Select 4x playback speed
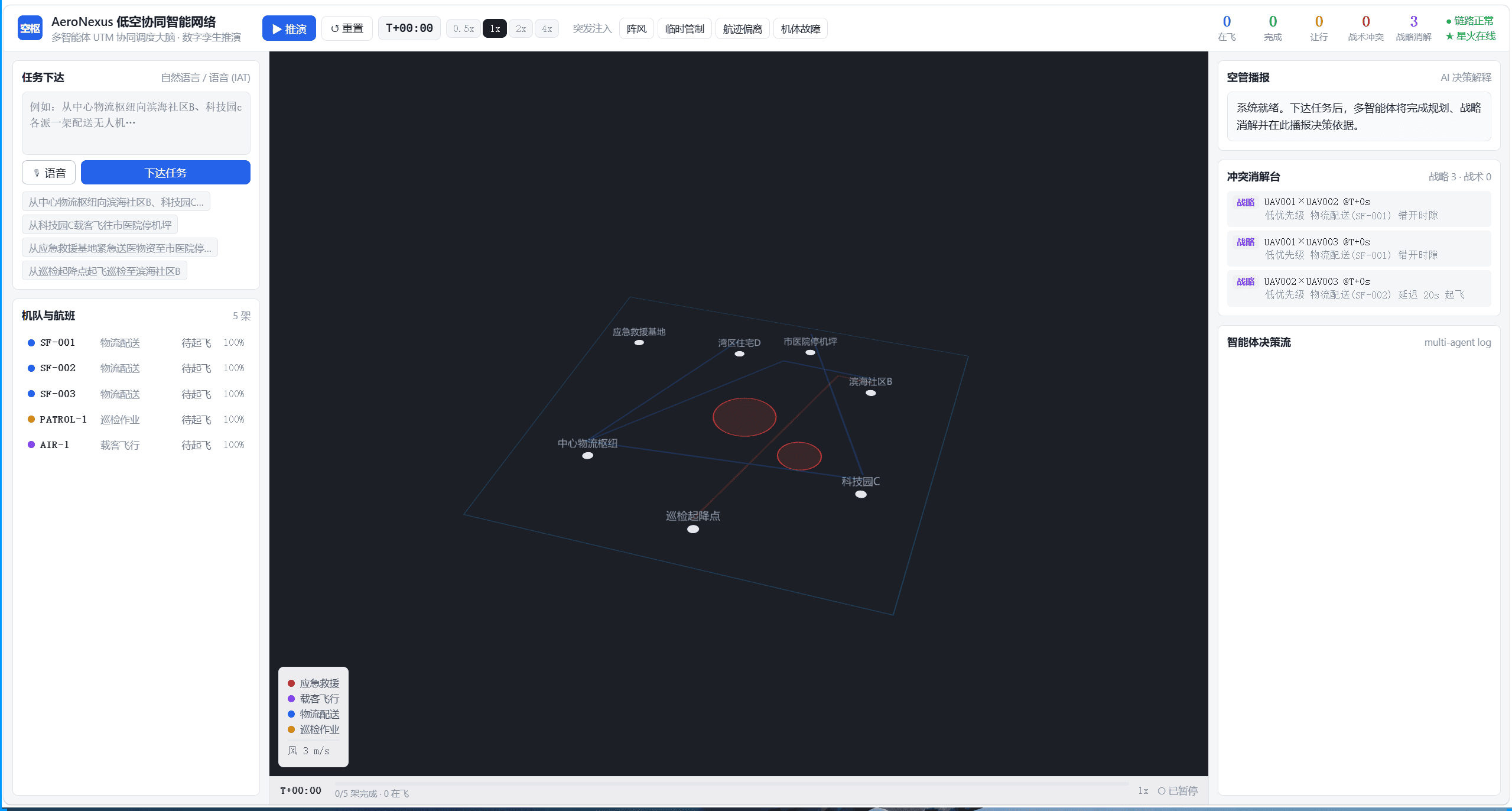This screenshot has width=1512, height=811. click(547, 28)
